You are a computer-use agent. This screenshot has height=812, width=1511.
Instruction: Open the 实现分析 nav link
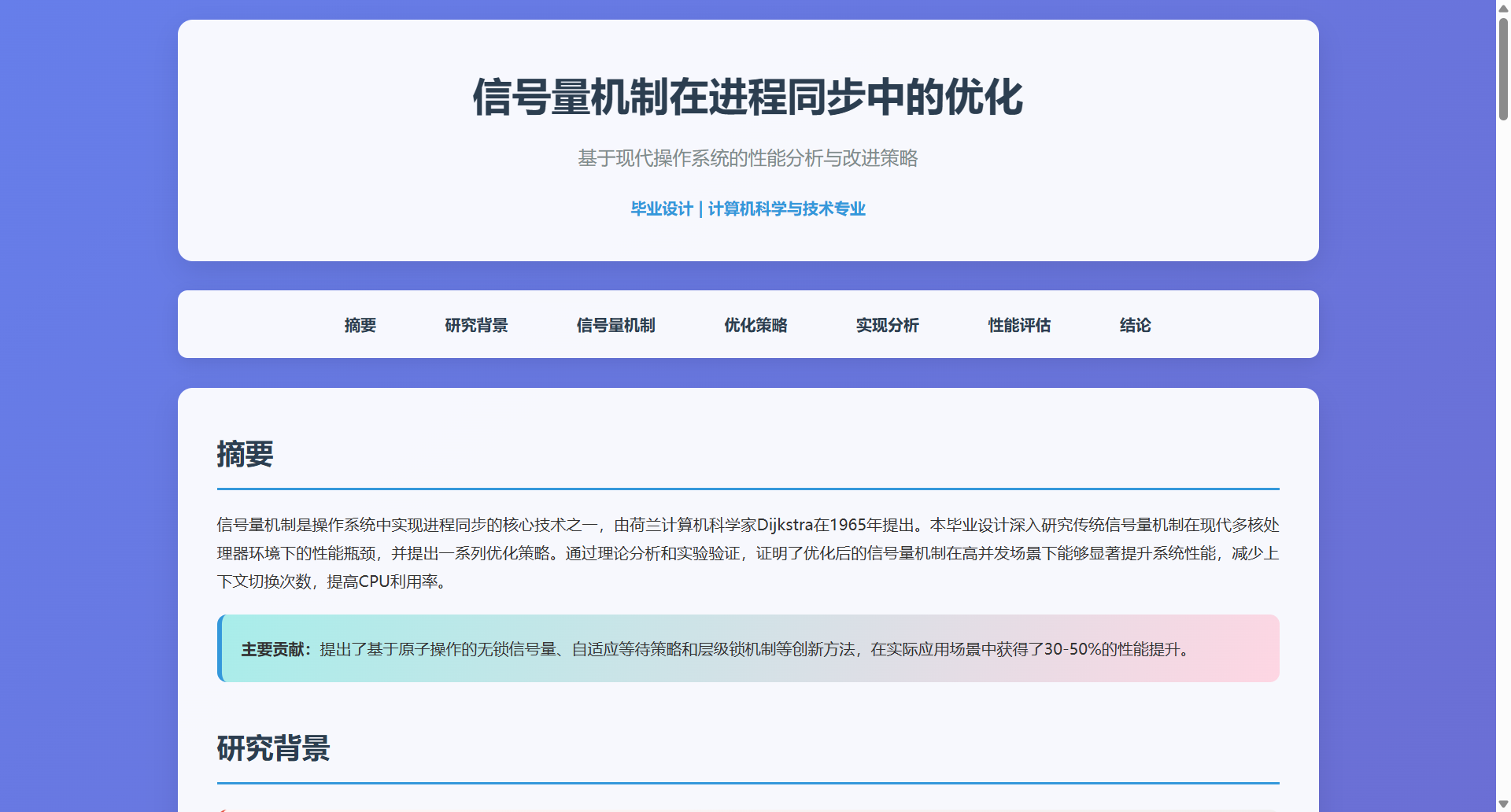coord(888,325)
